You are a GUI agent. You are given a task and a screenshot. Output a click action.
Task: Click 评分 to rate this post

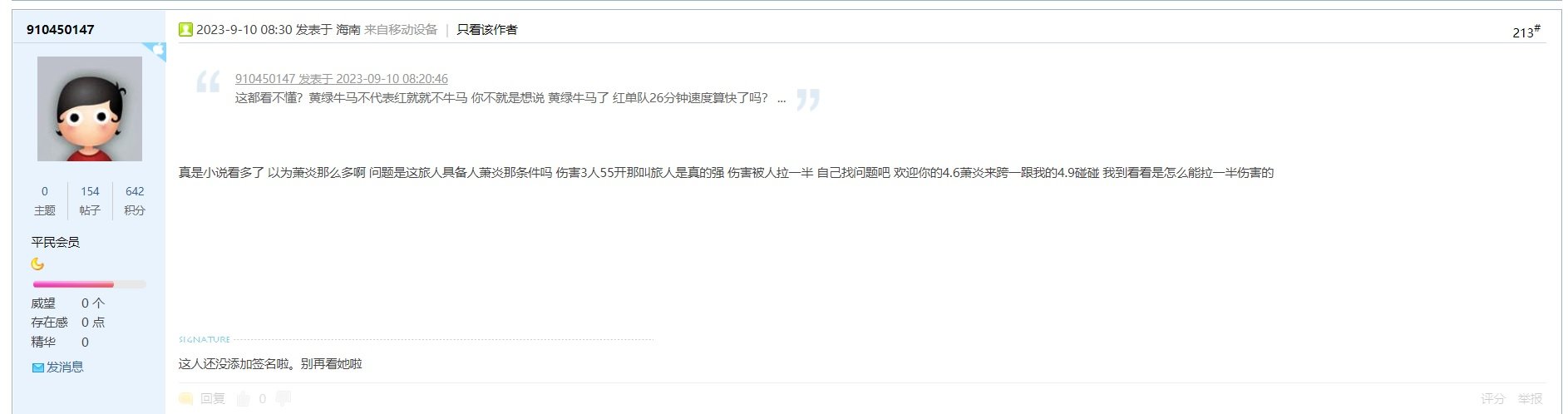1493,399
